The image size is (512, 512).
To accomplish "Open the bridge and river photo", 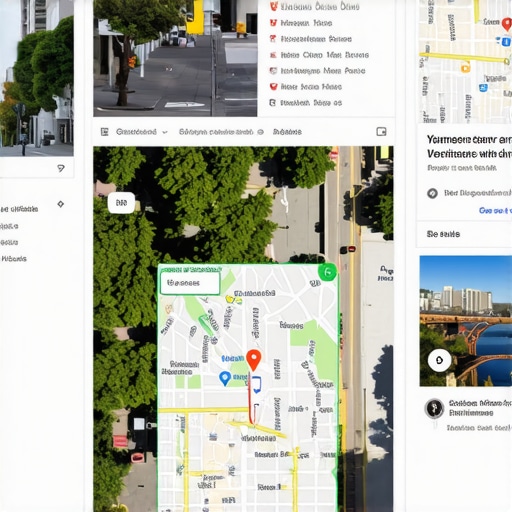I will tap(466, 321).
